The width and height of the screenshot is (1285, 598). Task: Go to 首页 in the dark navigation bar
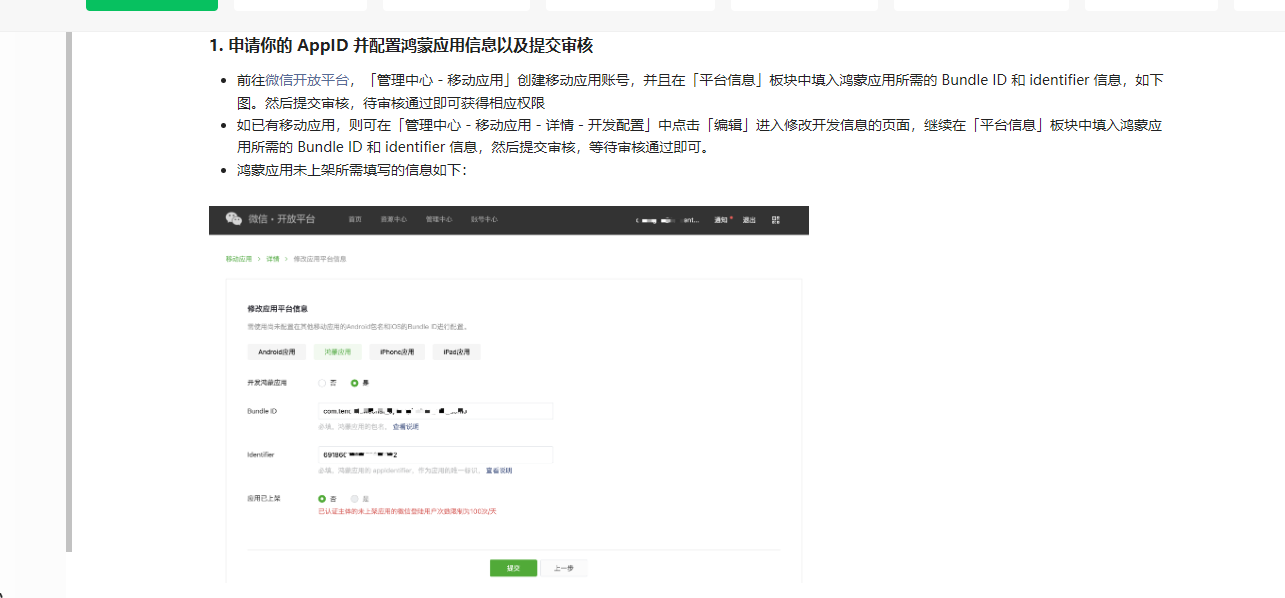tap(354, 219)
